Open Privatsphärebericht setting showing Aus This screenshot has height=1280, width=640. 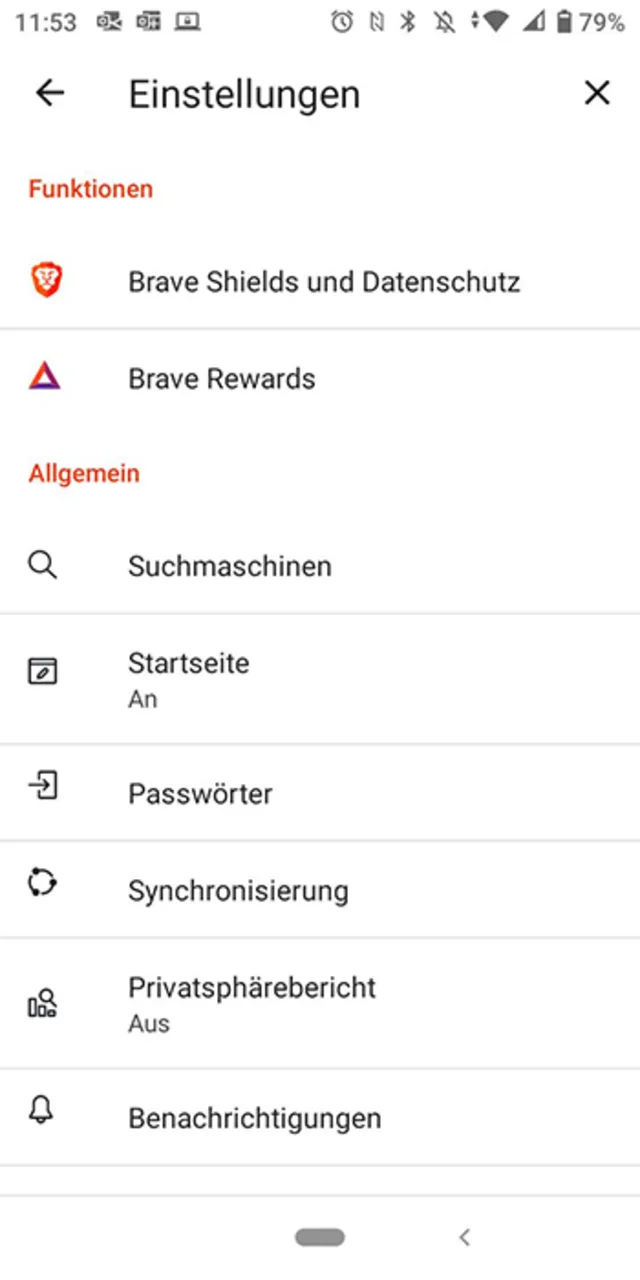(252, 1002)
